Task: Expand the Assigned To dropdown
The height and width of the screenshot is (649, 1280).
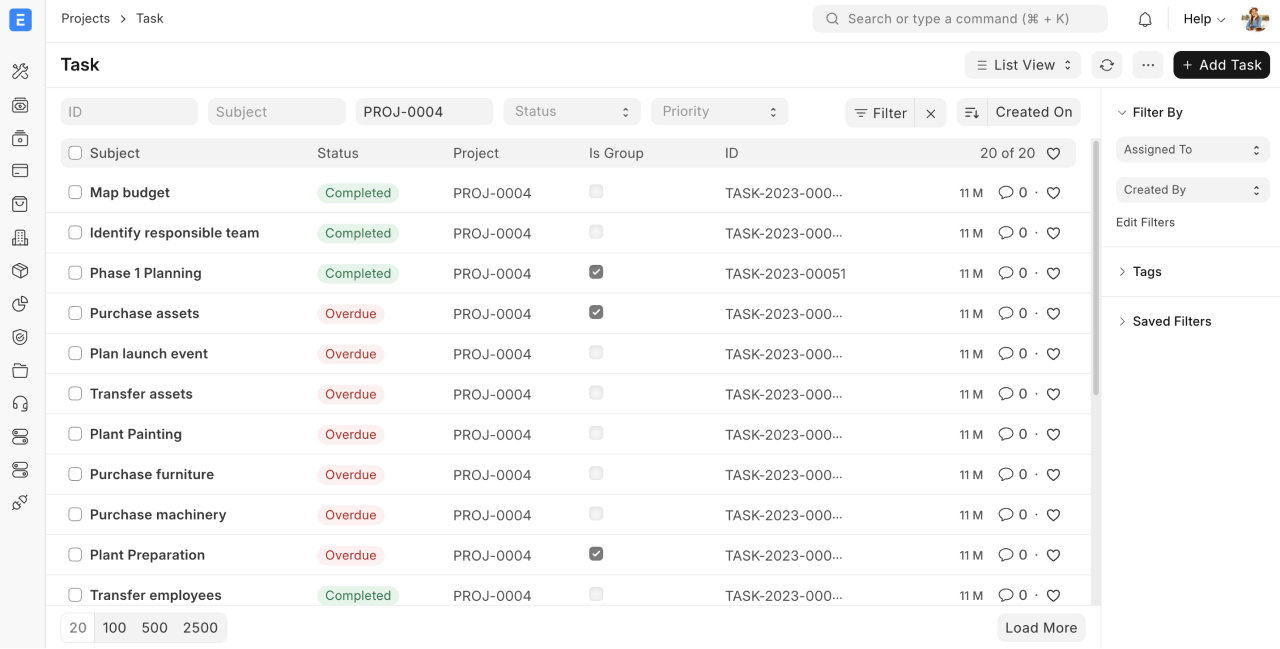Action: (x=1192, y=150)
